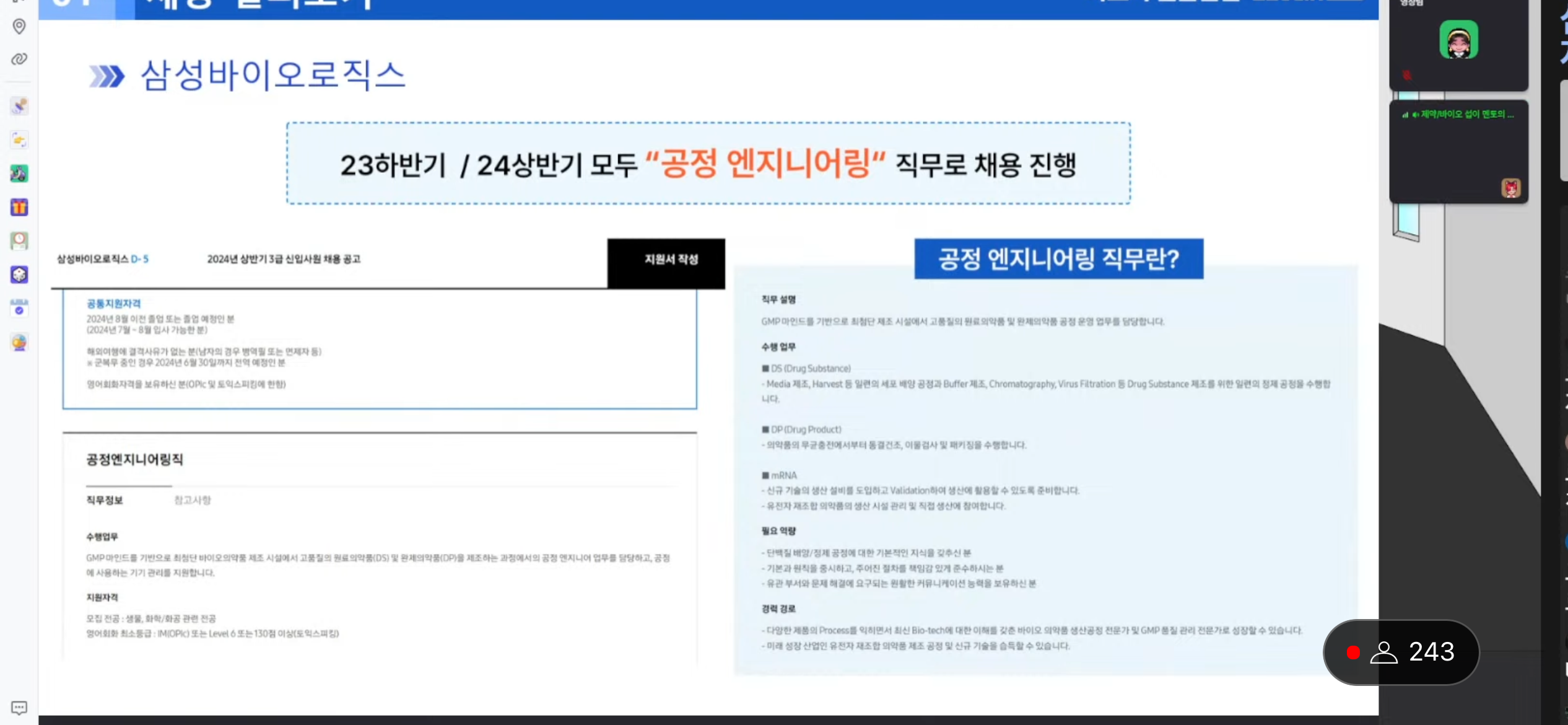Select the 직무정보 tab
Viewport: 1568px width, 725px height.
[105, 500]
